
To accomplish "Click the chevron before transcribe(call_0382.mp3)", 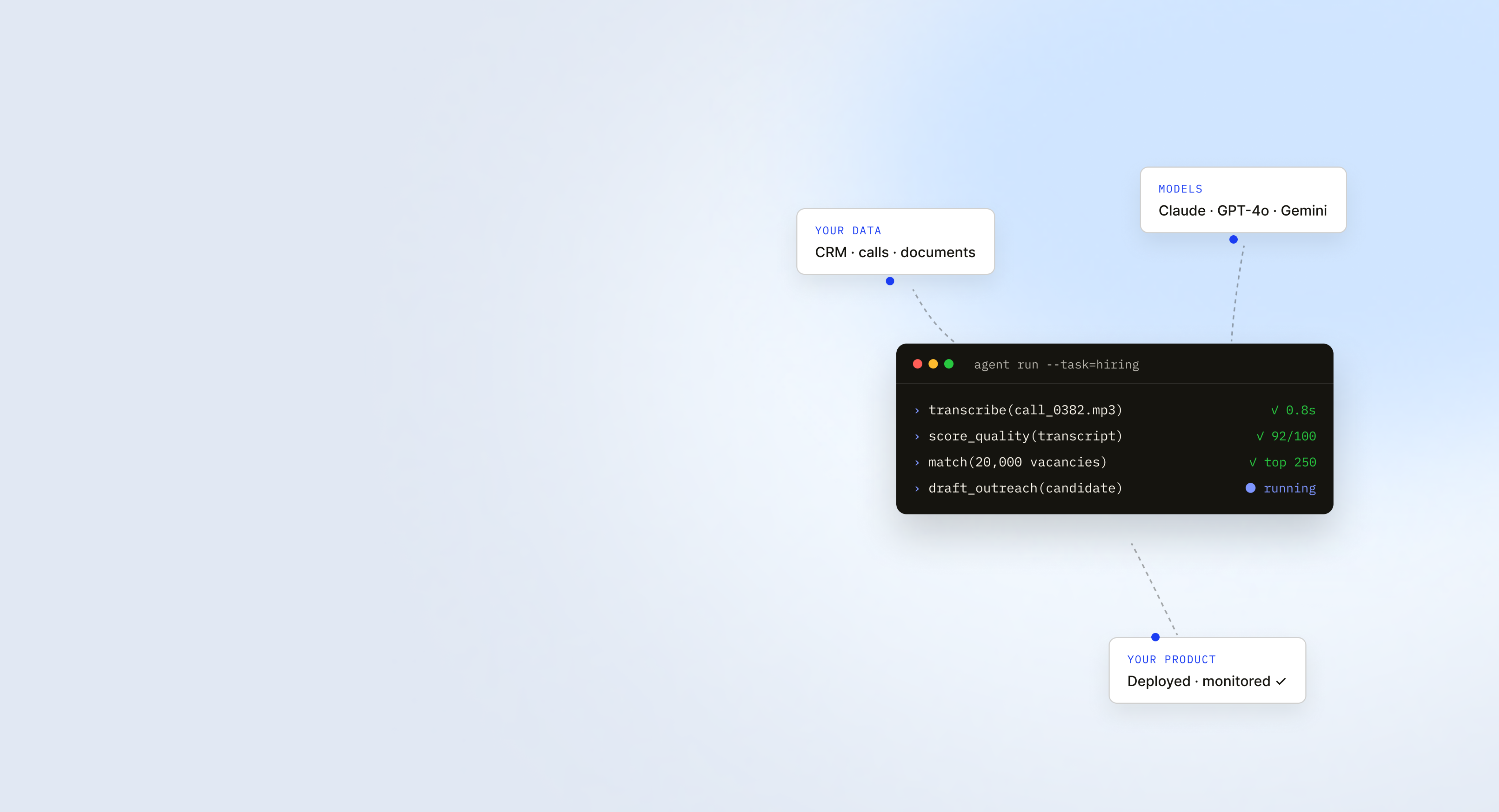I will click(x=917, y=411).
